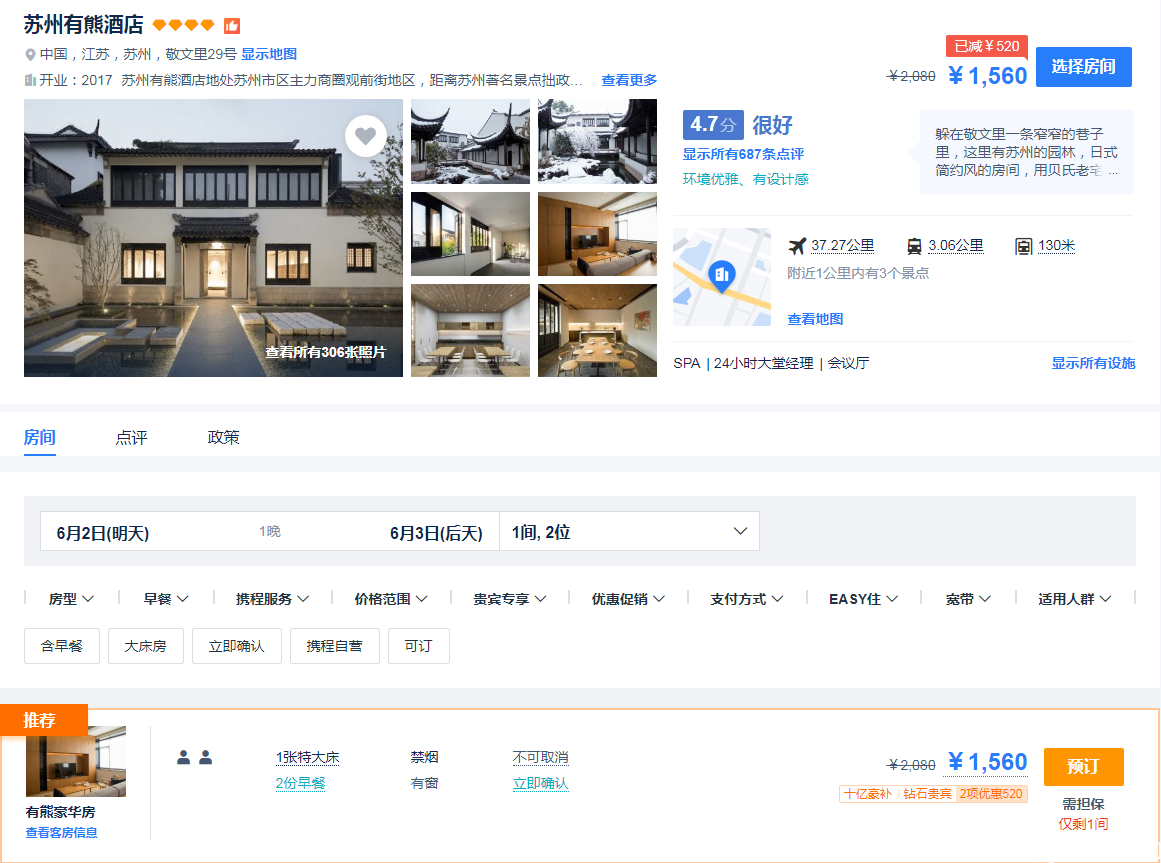Viewport: 1161px width, 863px height.
Task: Click 查看客房信息 under 有熊豪华房
Action: click(x=61, y=833)
